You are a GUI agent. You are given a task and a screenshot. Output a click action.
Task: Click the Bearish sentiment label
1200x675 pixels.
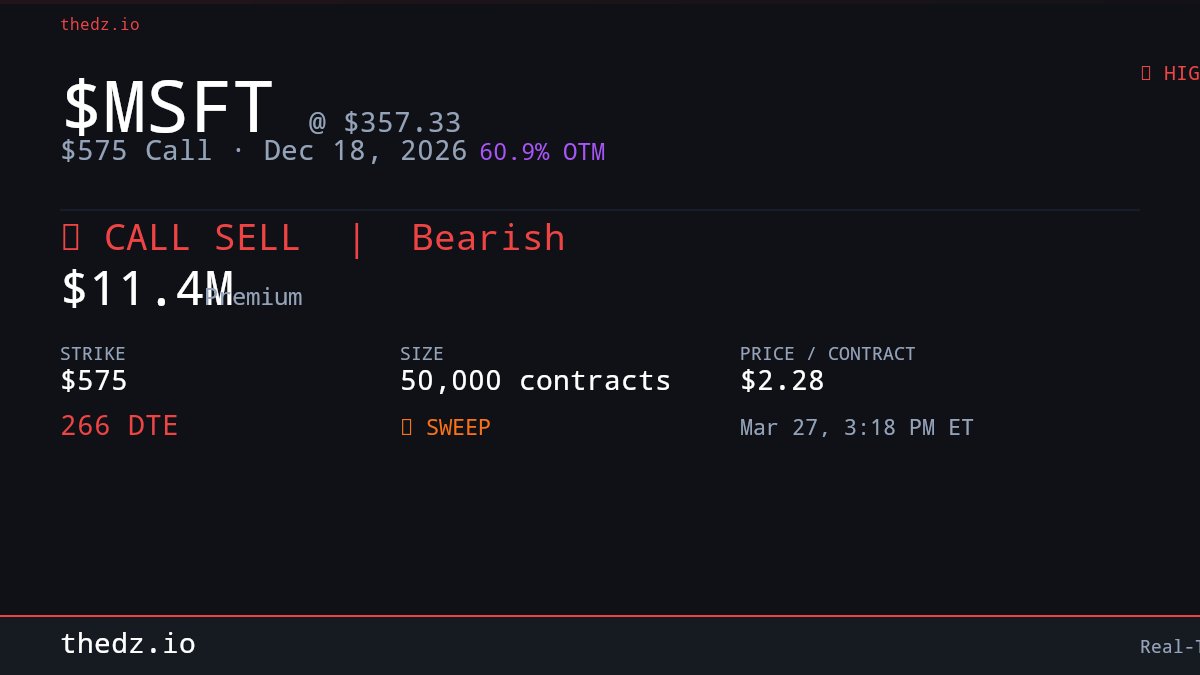(488, 238)
